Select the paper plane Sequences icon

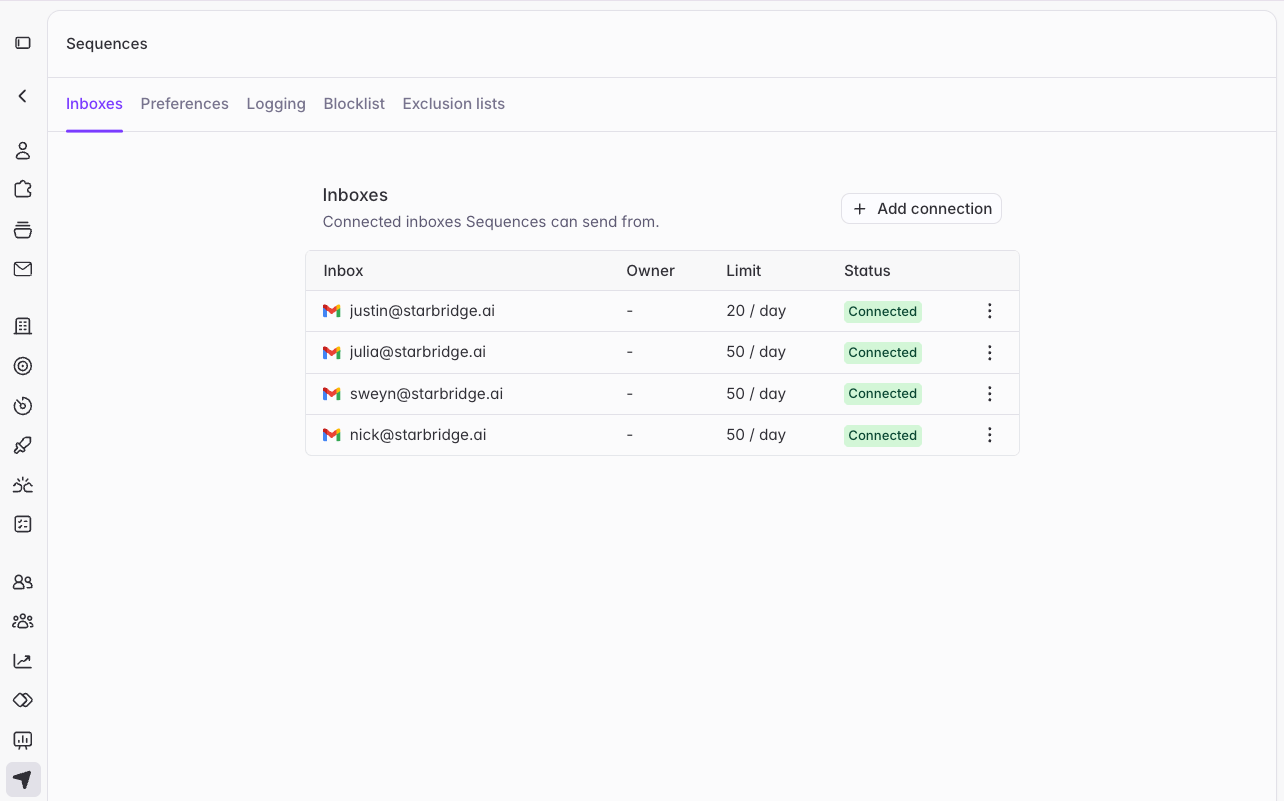click(x=23, y=780)
